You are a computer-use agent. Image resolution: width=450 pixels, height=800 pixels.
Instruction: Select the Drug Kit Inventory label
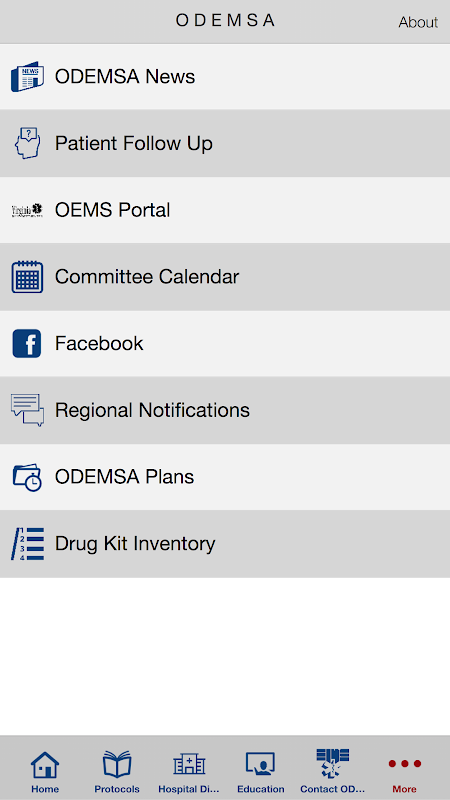coord(135,544)
